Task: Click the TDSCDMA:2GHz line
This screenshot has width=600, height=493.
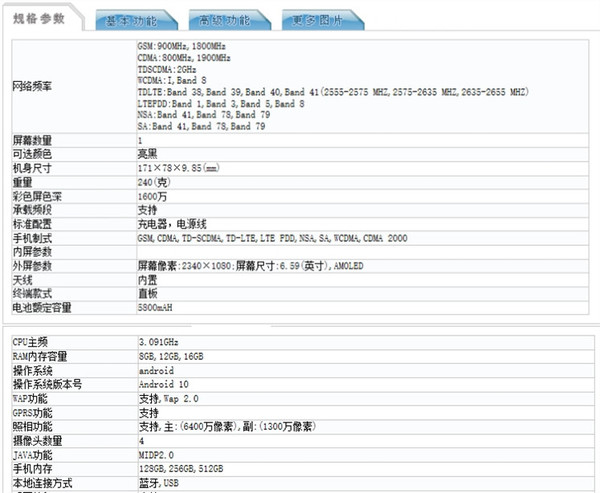Action: pyautogui.click(x=167, y=69)
